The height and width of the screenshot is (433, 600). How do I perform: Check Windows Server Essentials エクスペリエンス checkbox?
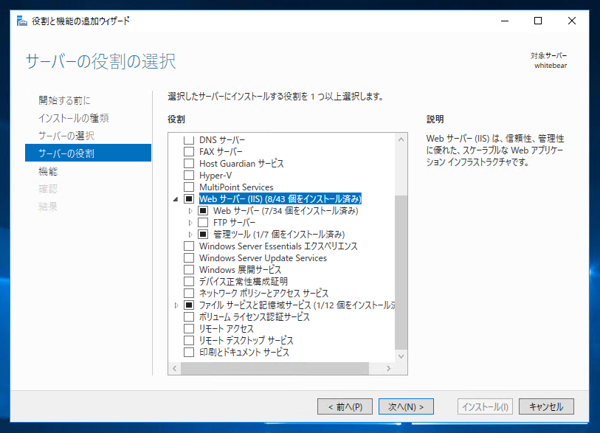pos(189,246)
